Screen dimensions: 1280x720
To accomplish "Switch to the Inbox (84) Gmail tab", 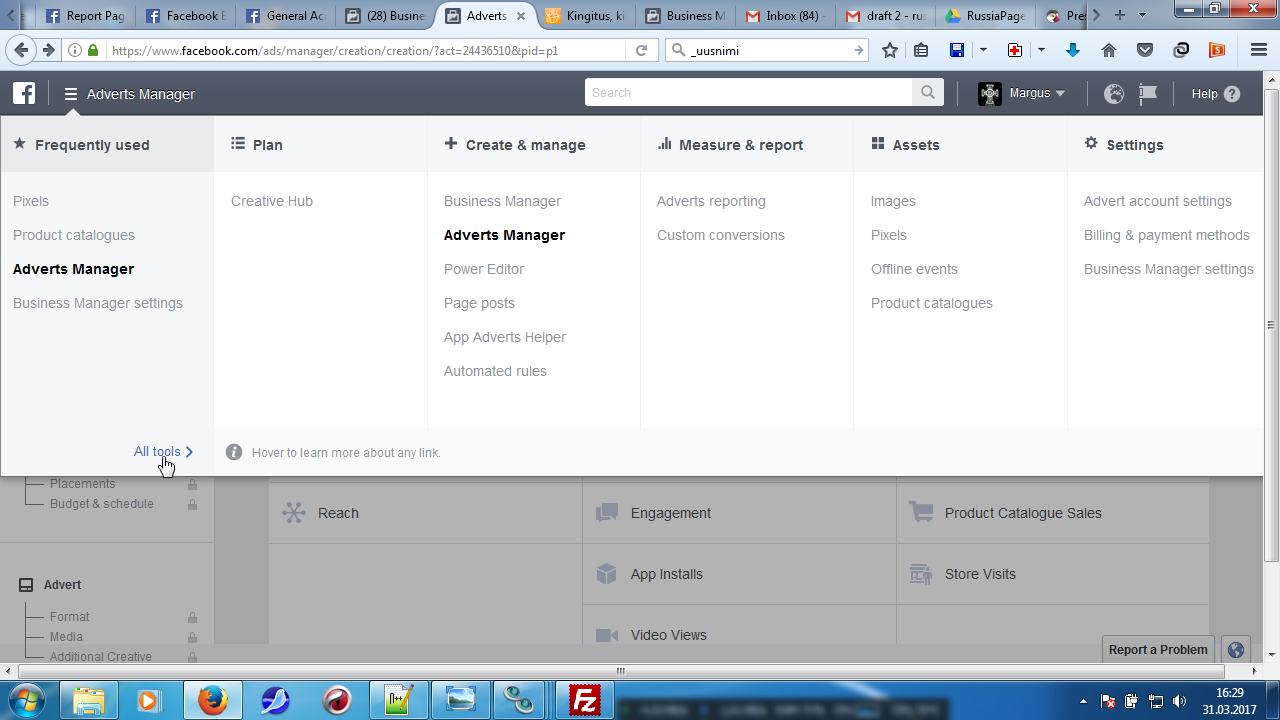I will point(784,16).
